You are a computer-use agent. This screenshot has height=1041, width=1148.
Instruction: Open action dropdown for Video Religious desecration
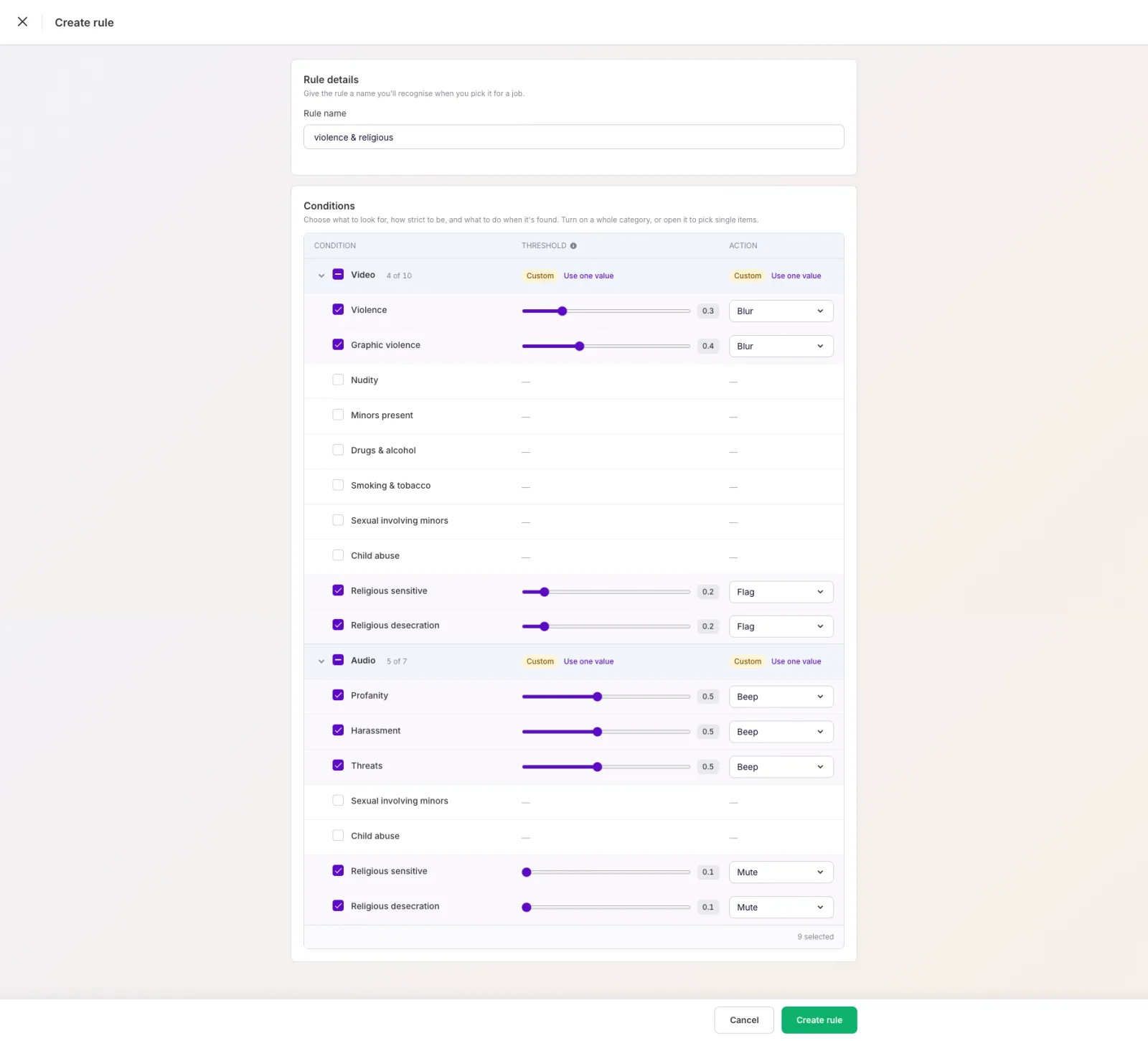781,626
